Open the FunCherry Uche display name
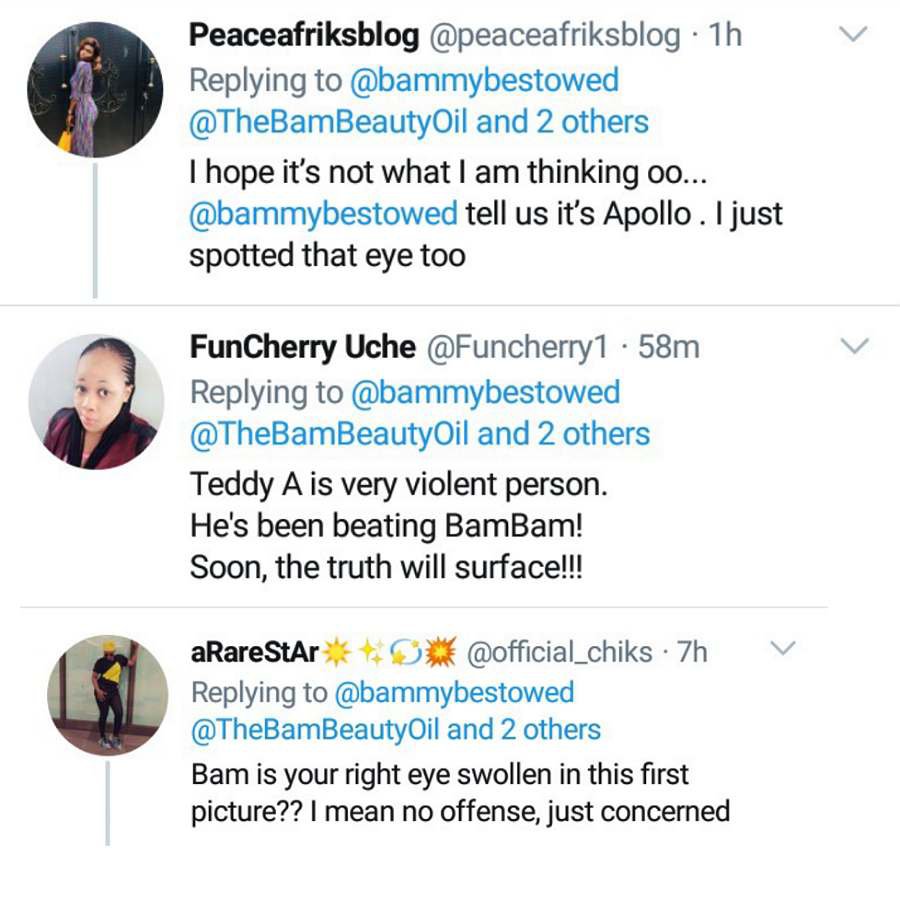This screenshot has height=900, width=900. [302, 347]
